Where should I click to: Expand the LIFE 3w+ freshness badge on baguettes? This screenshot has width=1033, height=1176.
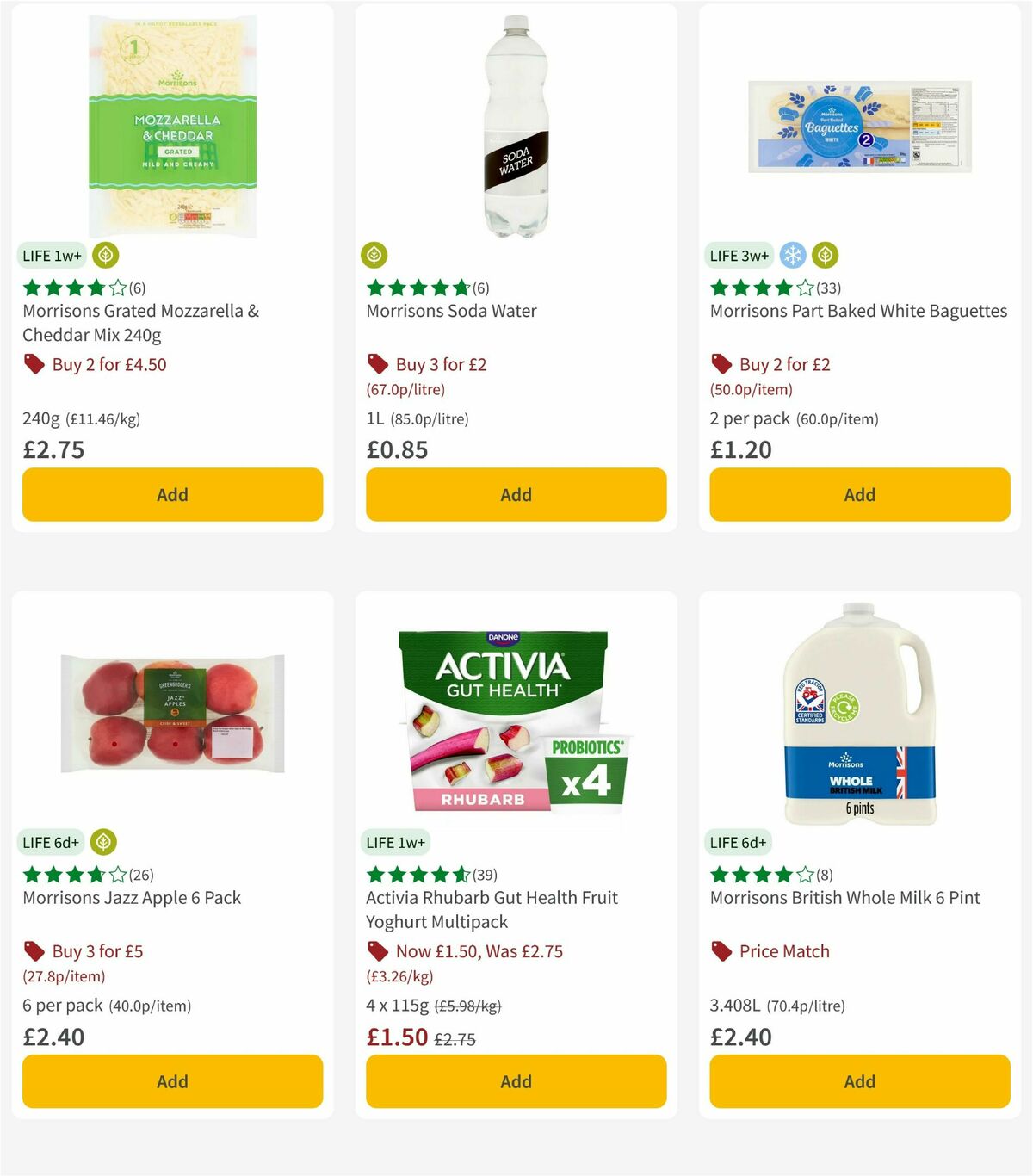point(739,256)
